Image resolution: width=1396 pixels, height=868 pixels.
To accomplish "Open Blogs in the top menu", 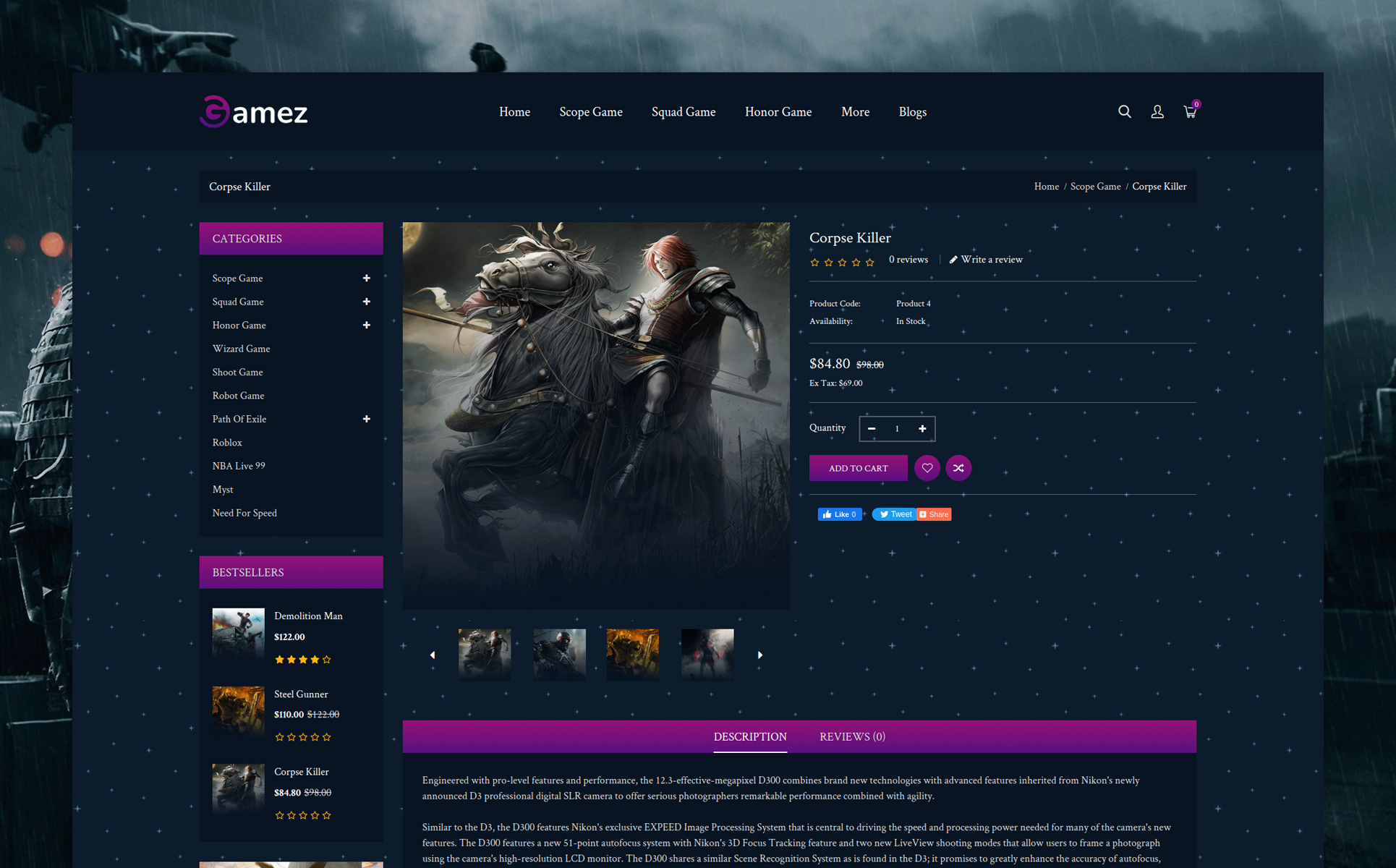I will click(912, 112).
